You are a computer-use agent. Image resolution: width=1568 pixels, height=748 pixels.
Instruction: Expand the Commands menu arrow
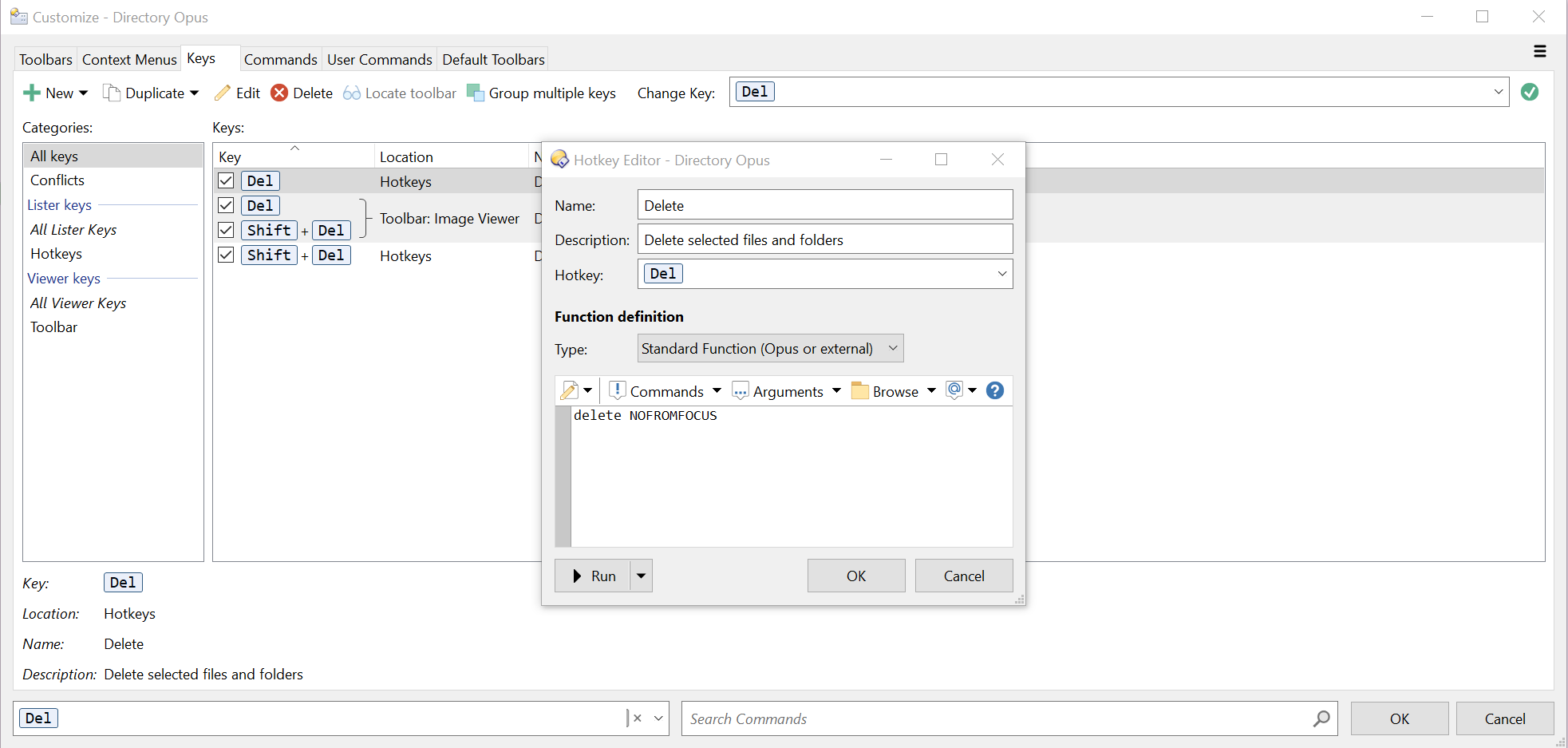[717, 390]
